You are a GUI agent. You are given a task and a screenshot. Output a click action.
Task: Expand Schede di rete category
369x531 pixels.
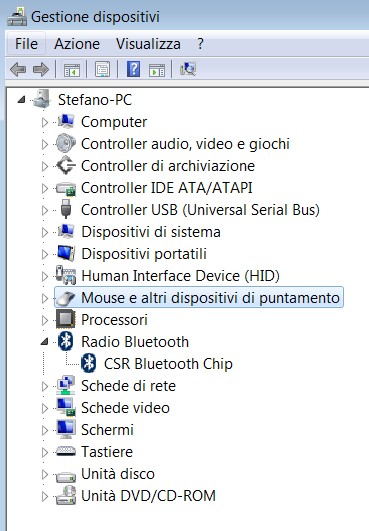click(45, 386)
